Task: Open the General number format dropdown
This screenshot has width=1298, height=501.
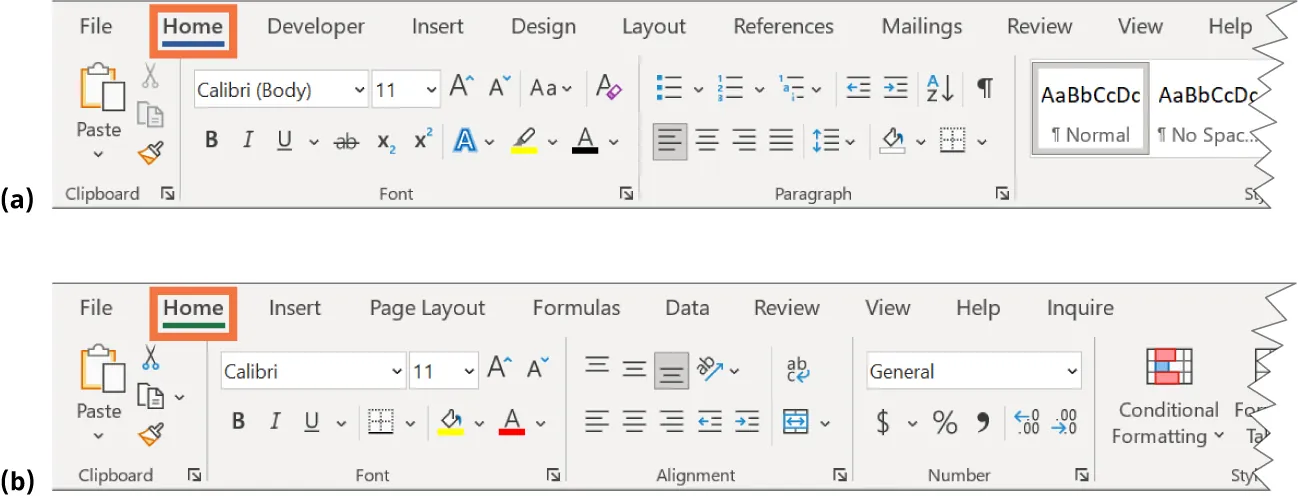Action: 974,371
